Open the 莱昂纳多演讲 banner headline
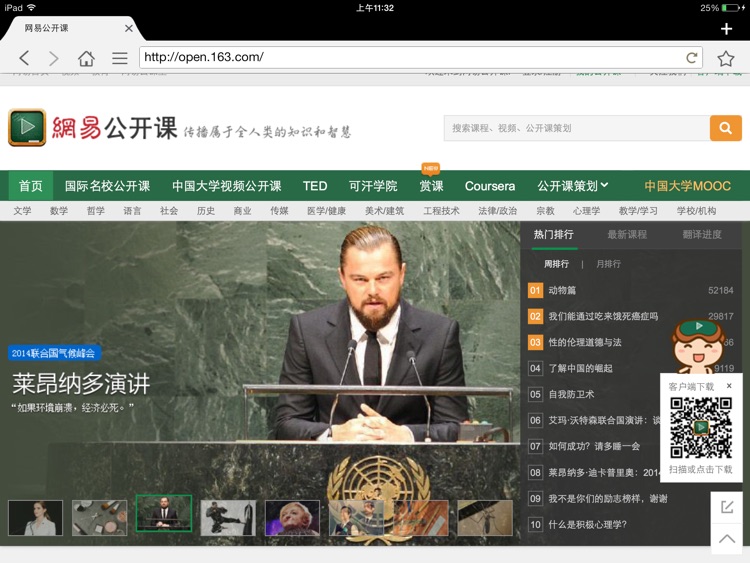Viewport: 750px width, 563px height. click(81, 384)
